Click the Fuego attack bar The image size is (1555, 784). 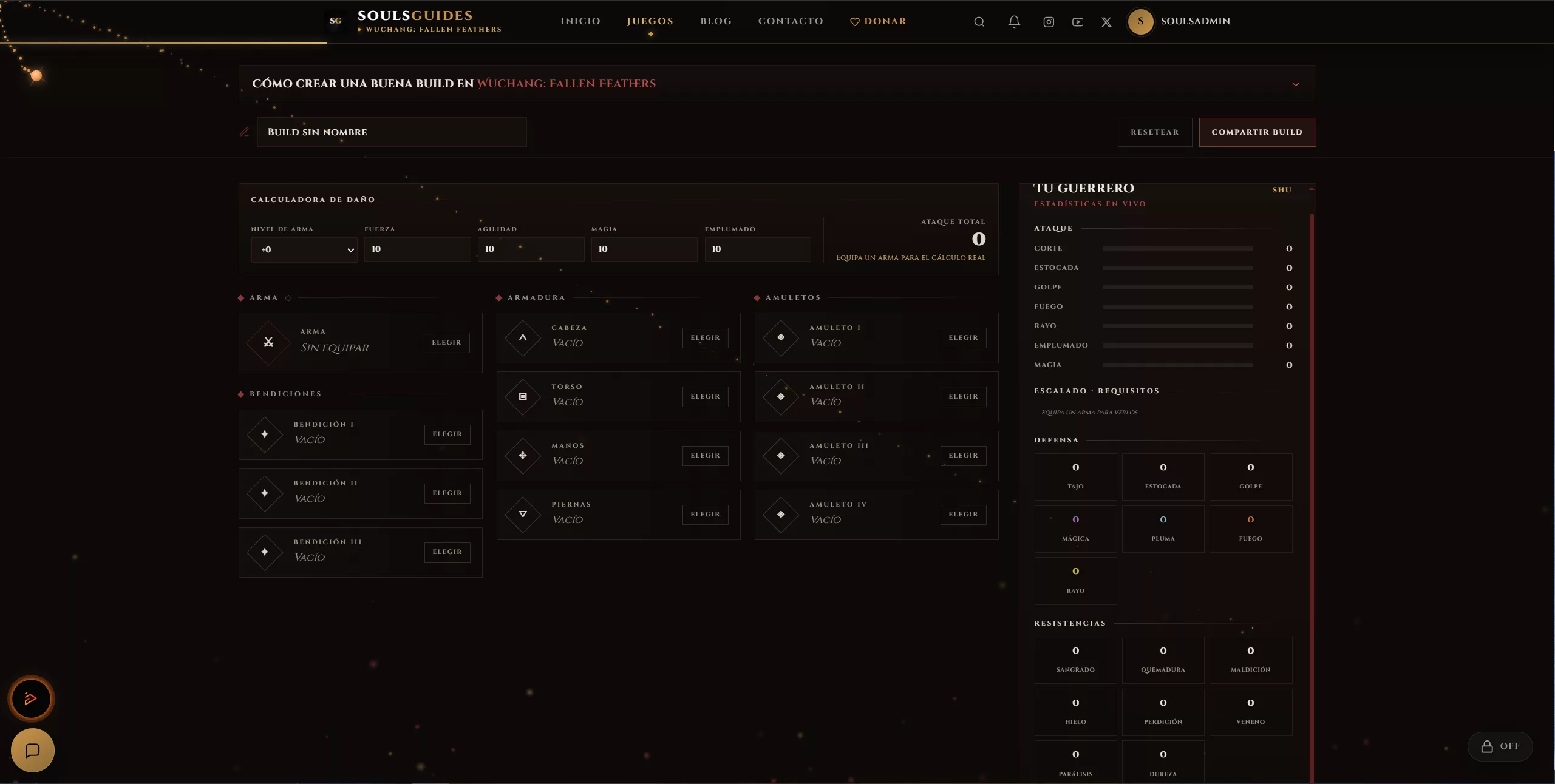pos(1177,307)
